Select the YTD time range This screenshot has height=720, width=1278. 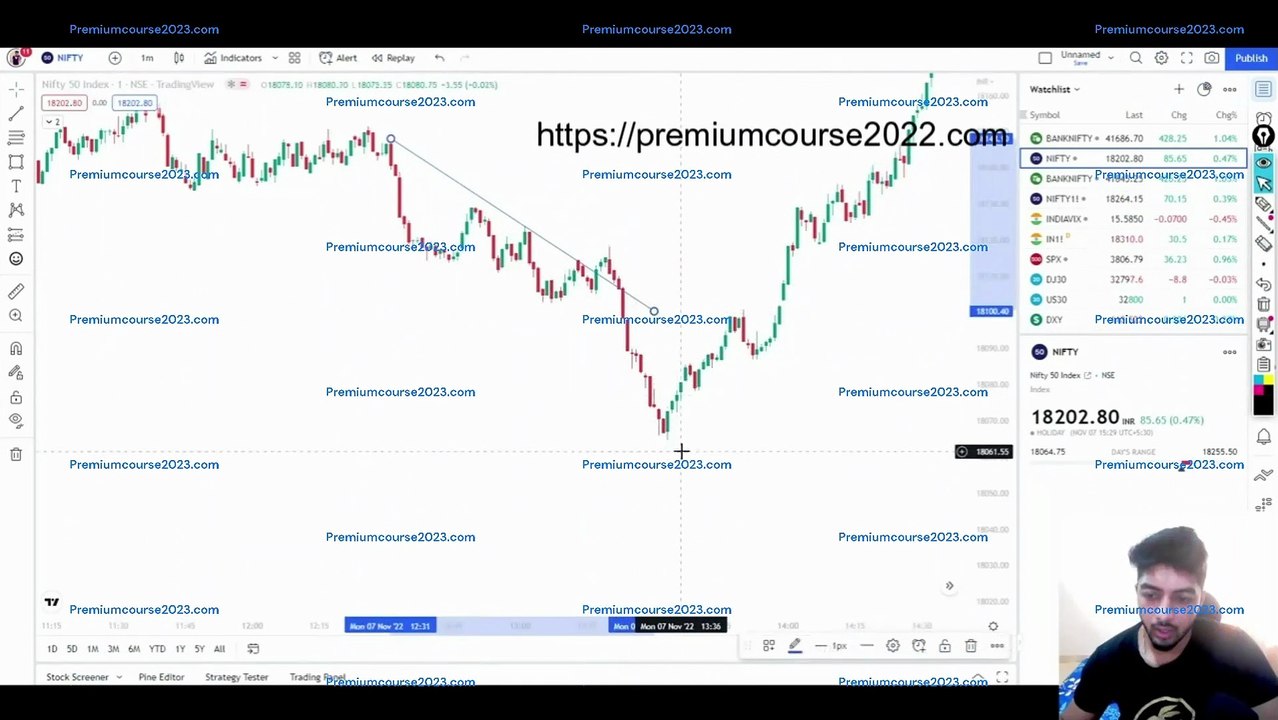coord(157,649)
